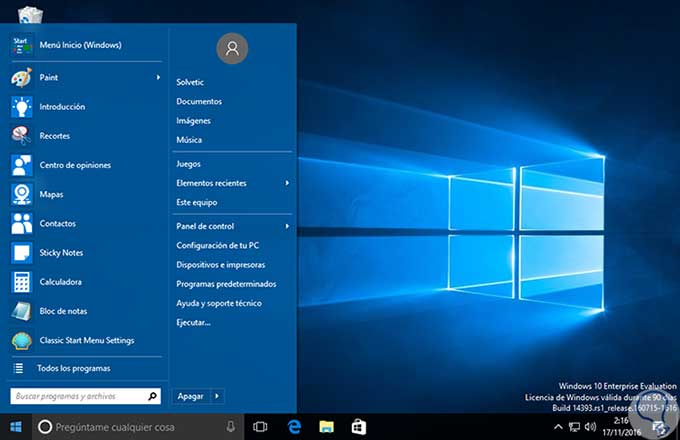Click the Cortana circle icon

45,427
